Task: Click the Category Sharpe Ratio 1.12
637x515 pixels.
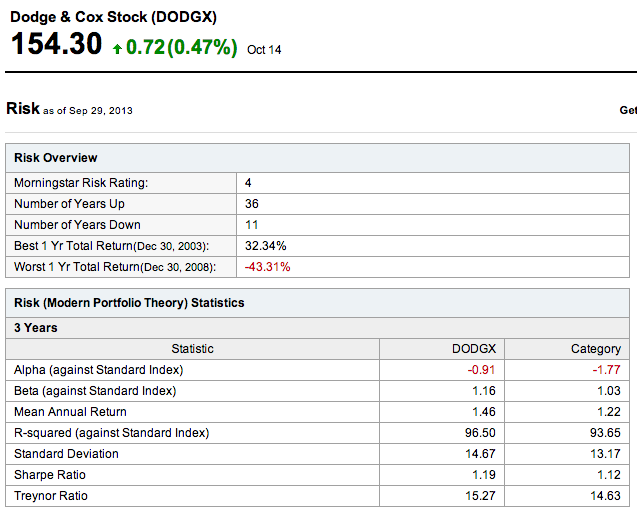Action: coord(609,475)
